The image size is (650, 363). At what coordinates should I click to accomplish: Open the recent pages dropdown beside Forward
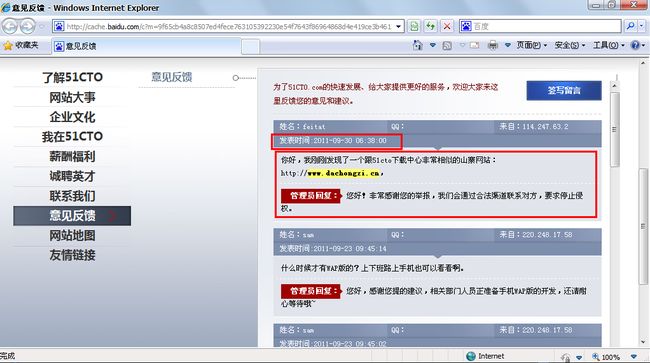(41, 27)
